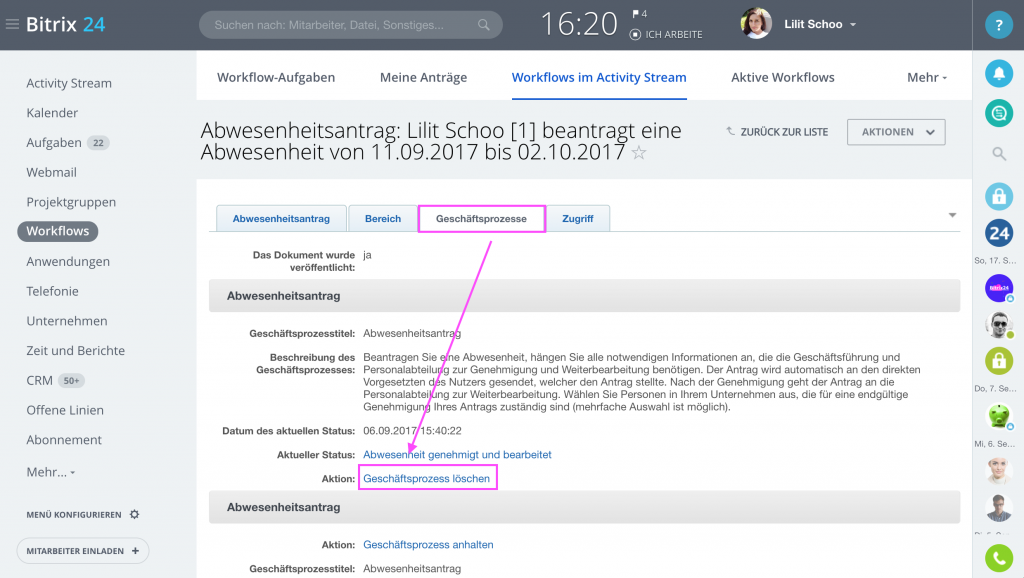Switch to Workflow-Aufgaben tab
The height and width of the screenshot is (578, 1024).
276,78
